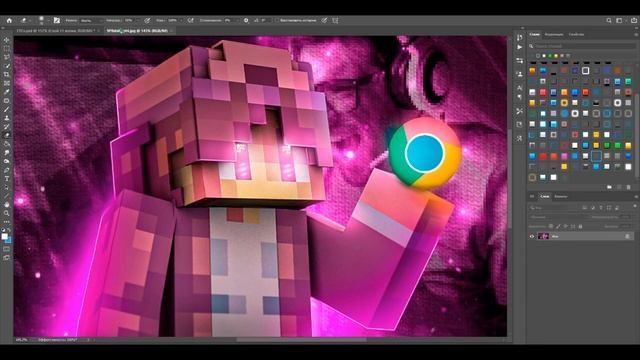This screenshot has width=640, height=360.
Task: Open the Edit Toolbar three-dots button
Action: pos(7,221)
